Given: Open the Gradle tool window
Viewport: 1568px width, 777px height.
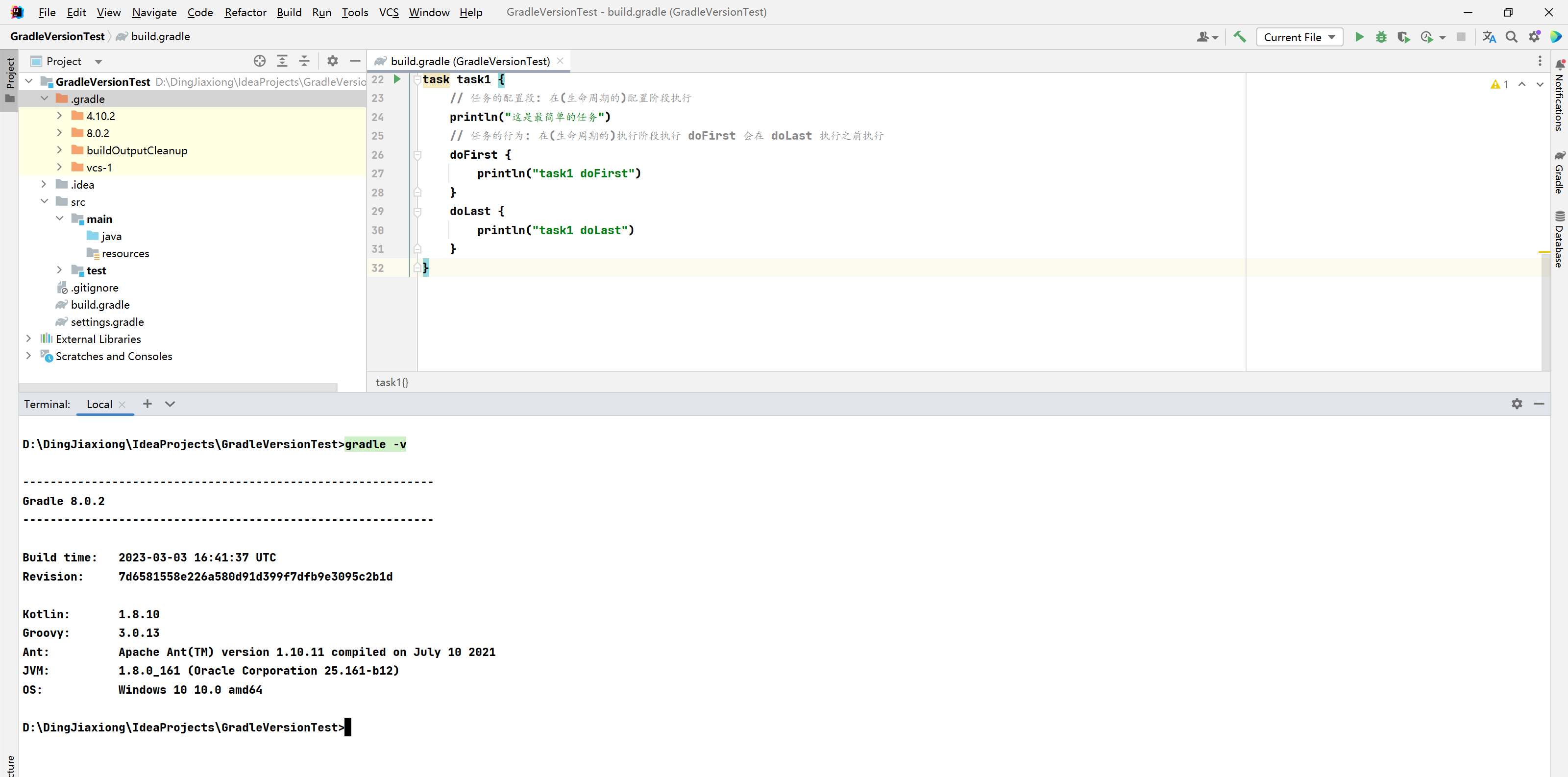Looking at the screenshot, I should pos(1560,172).
